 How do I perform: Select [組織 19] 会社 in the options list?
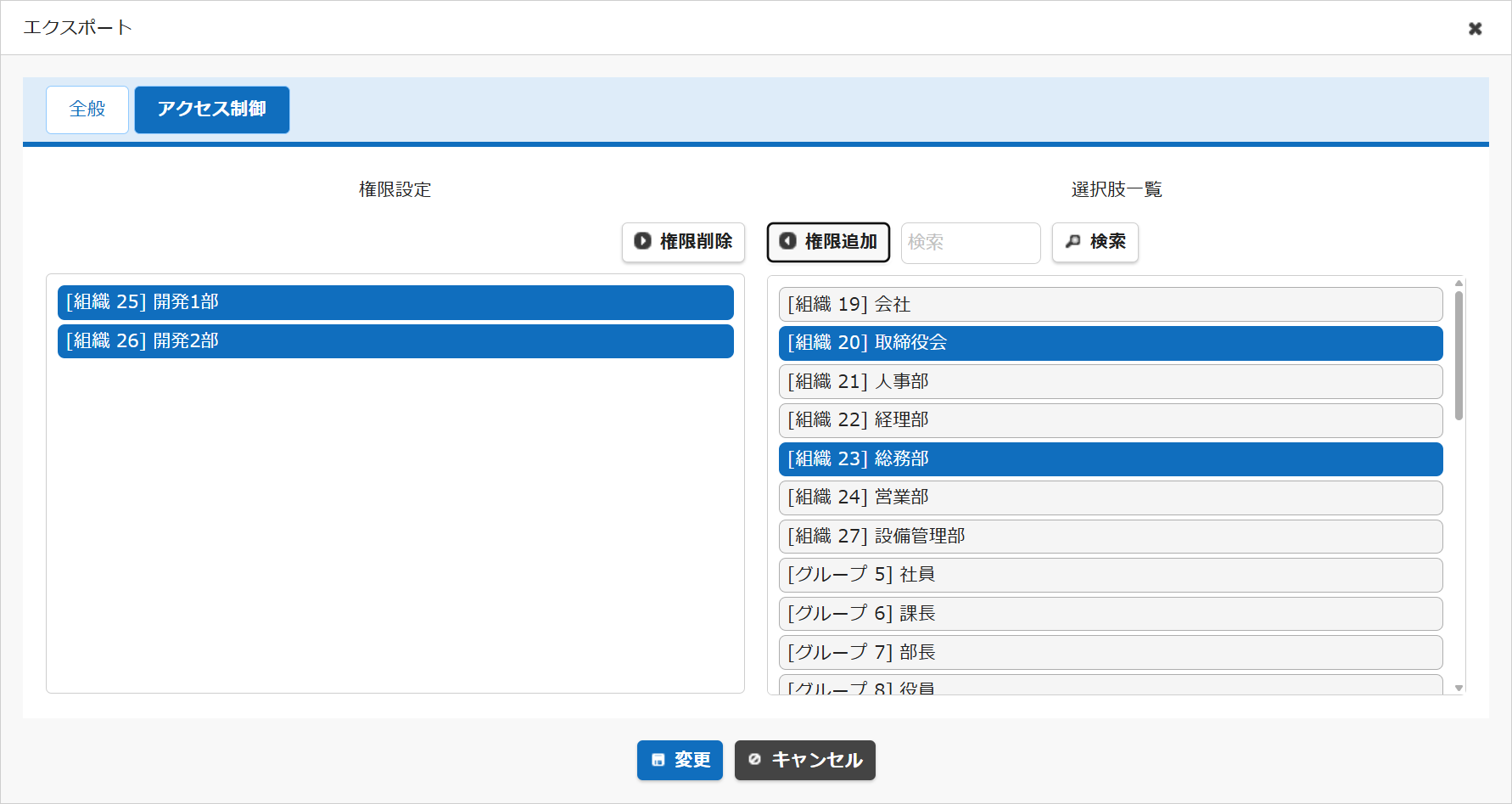[x=1111, y=305]
